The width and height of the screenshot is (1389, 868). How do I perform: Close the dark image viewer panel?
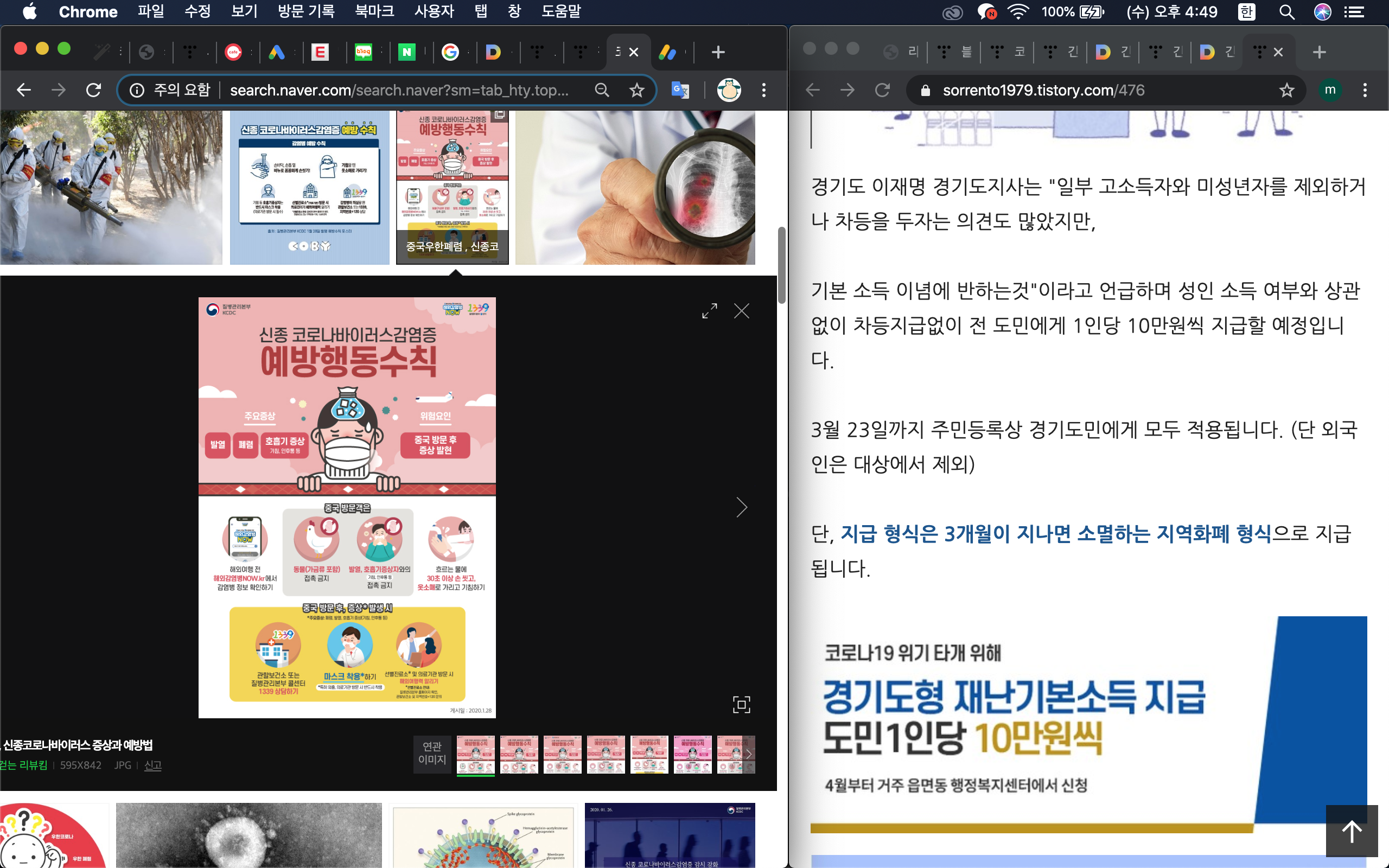(742, 310)
